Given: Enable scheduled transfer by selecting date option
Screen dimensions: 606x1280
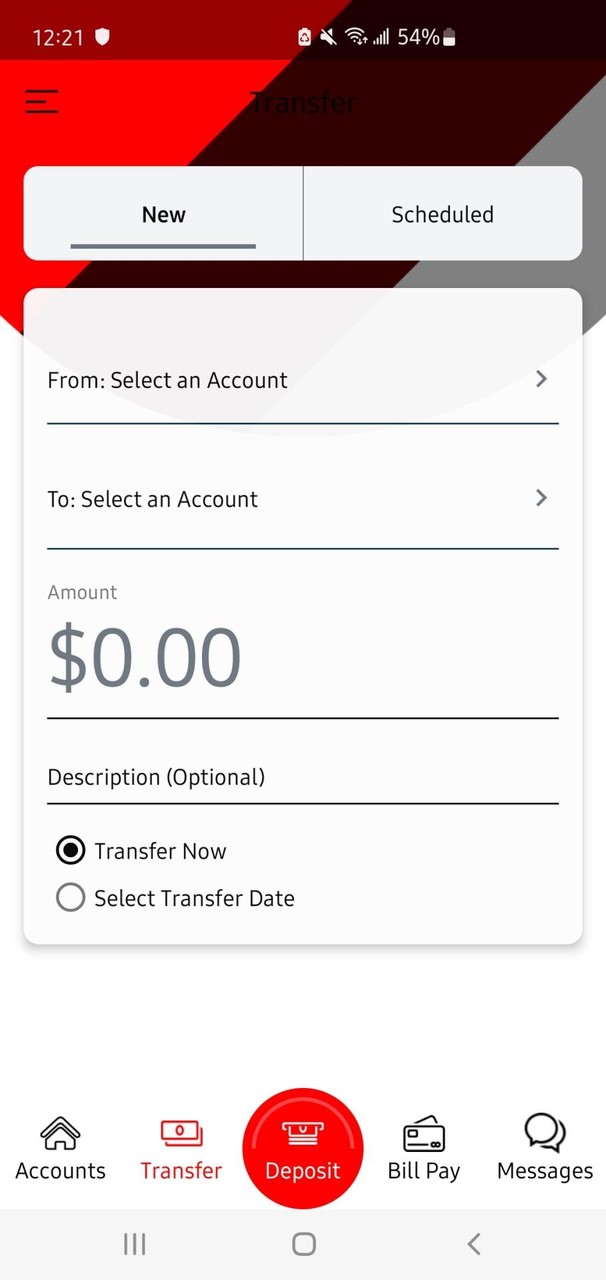Looking at the screenshot, I should (70, 897).
